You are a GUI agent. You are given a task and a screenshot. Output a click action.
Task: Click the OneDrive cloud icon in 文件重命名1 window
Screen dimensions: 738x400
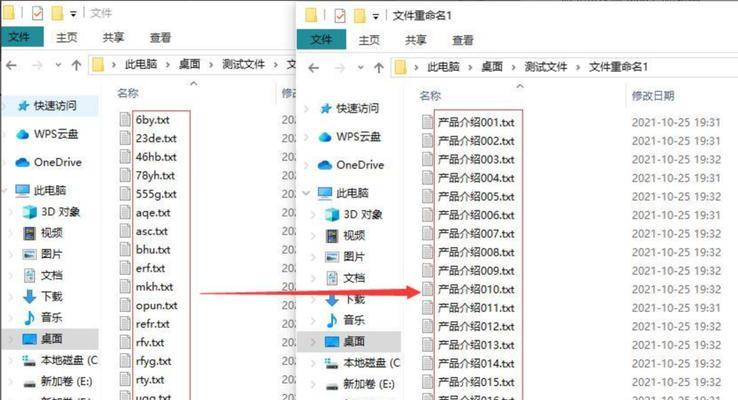tap(325, 165)
